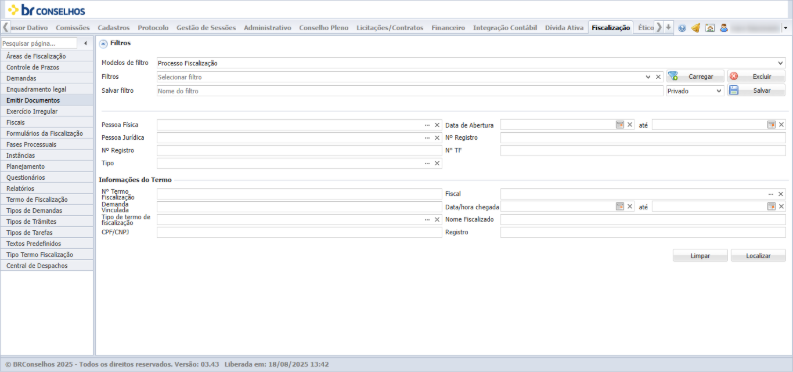Open Fiscal lookup ellipsis
This screenshot has width=793, height=372.
click(x=771, y=194)
